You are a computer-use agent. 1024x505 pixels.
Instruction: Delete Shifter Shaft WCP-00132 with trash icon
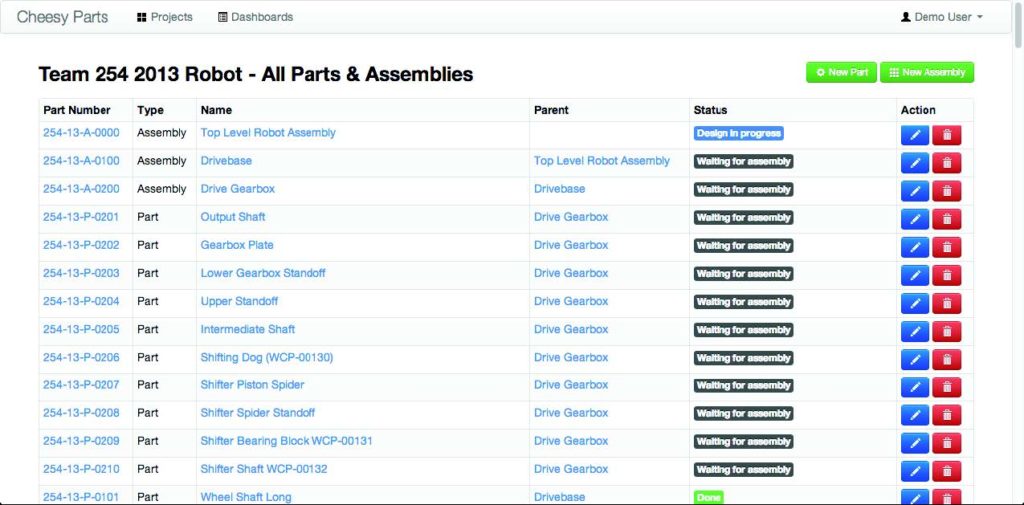pos(946,470)
